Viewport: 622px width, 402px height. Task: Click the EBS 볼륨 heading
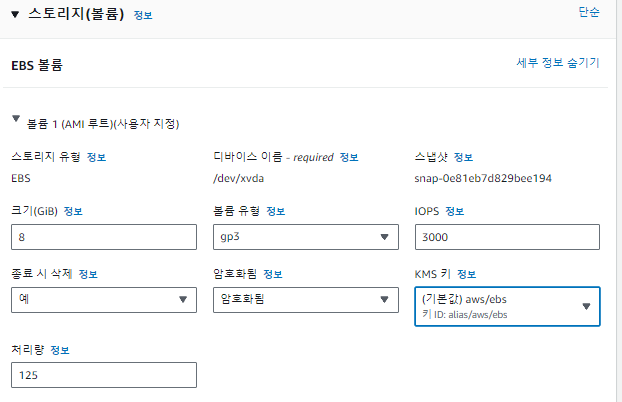(37, 65)
